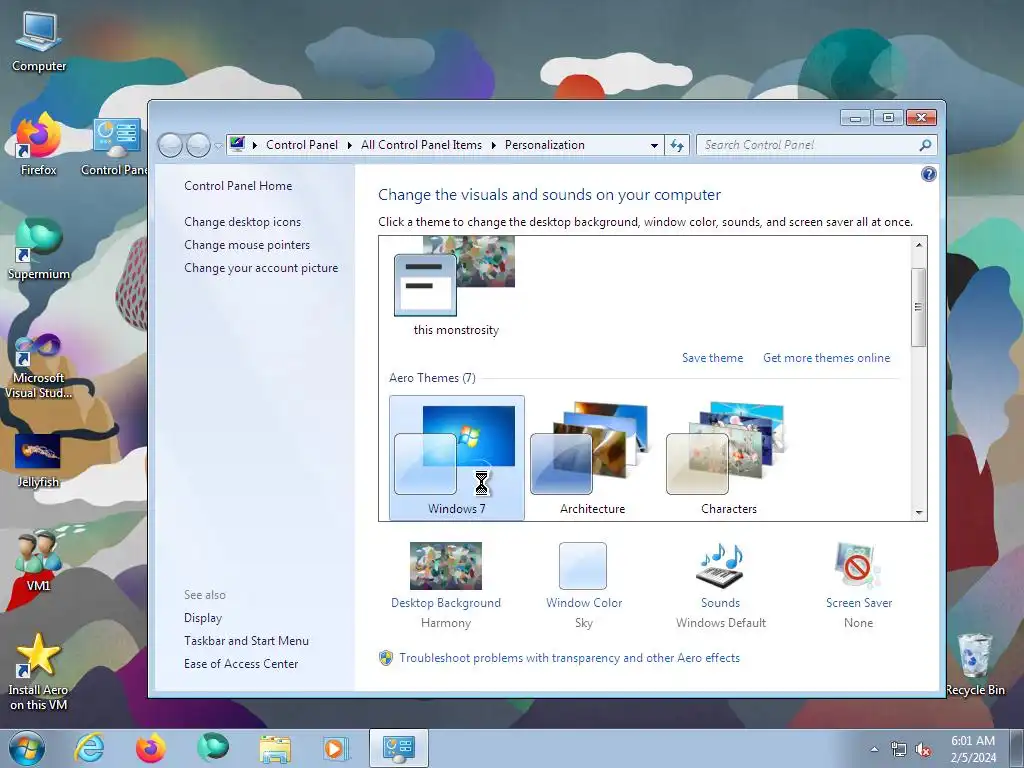
Task: Click the muted volume tray icon
Action: coord(923,749)
